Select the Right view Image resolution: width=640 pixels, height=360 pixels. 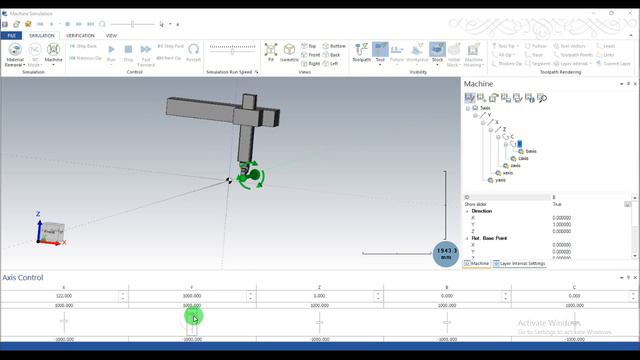[311, 64]
